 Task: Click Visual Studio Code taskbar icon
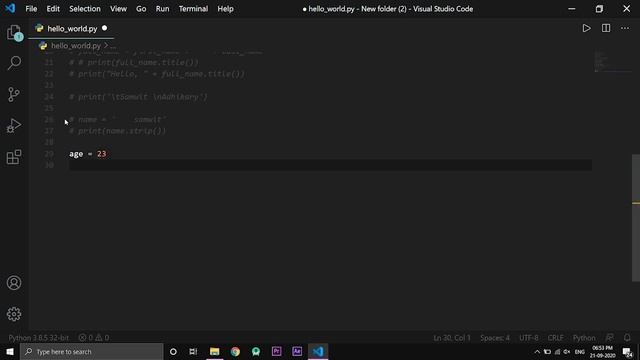(x=318, y=351)
